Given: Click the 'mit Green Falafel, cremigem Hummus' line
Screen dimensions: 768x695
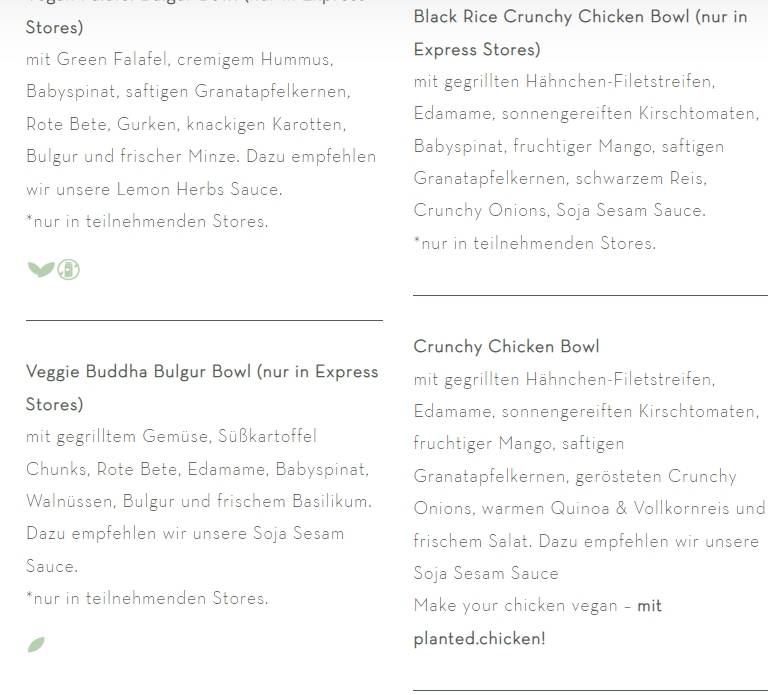Looking at the screenshot, I should click(x=180, y=59).
